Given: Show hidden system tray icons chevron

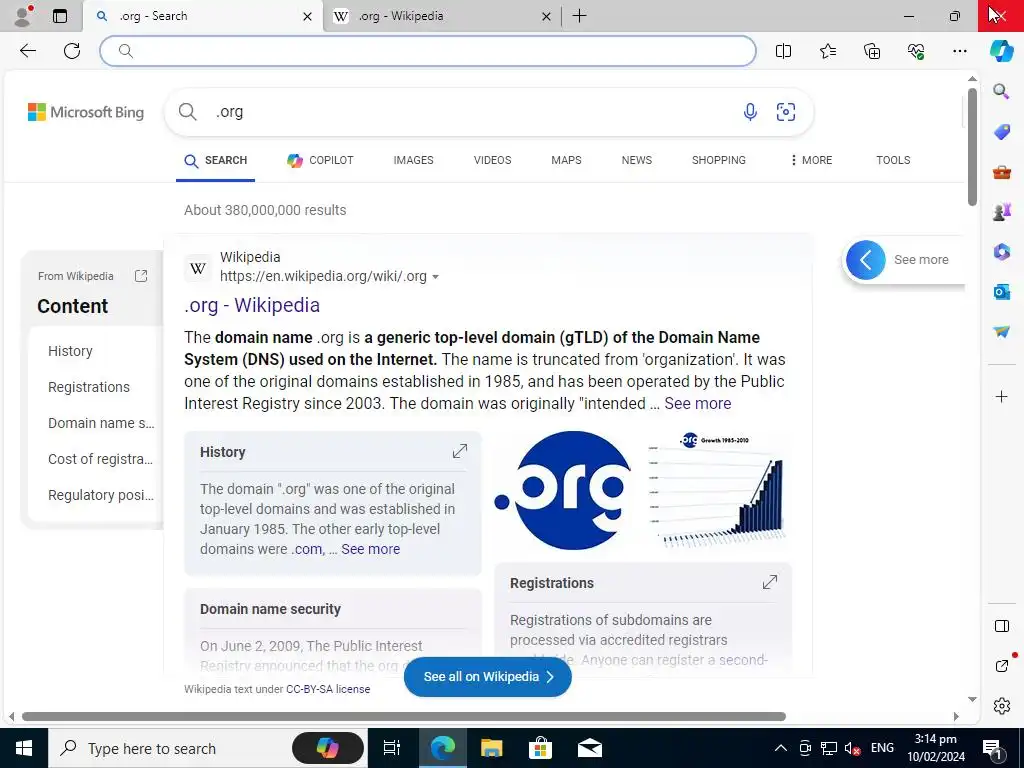Looking at the screenshot, I should (x=780, y=748).
